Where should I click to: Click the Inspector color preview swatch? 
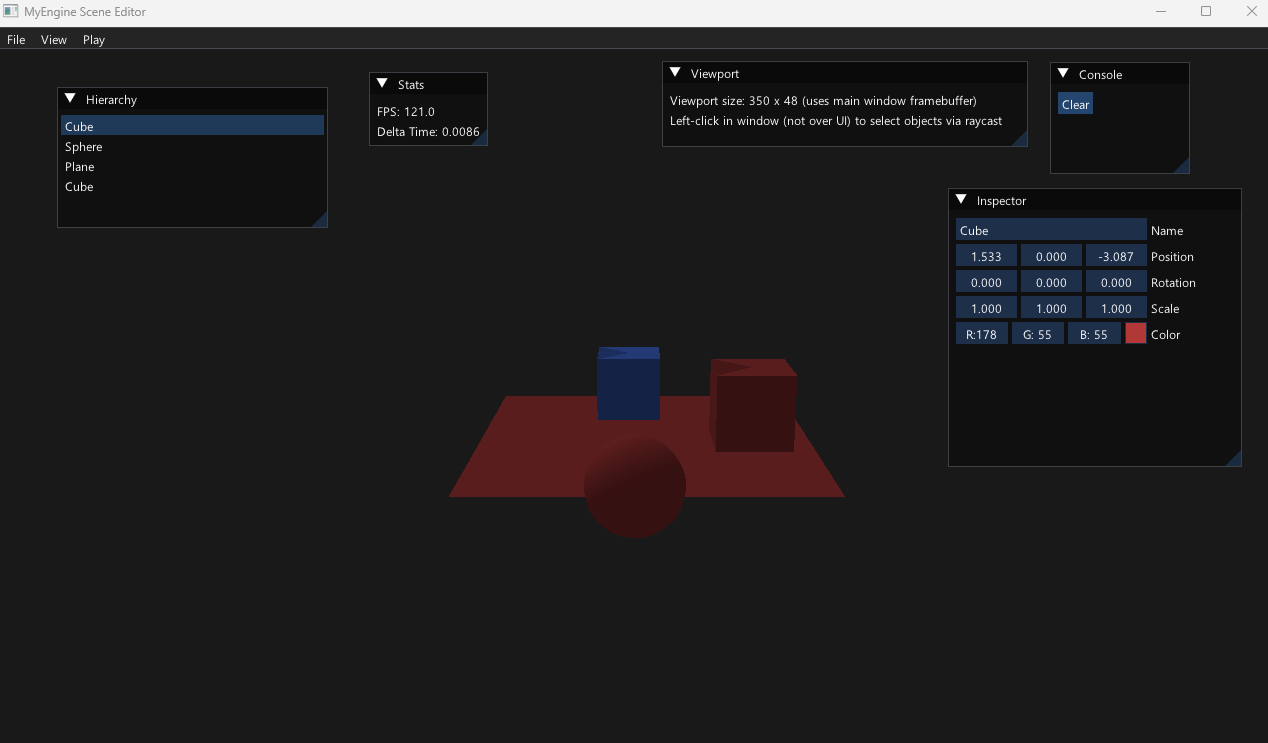pos(1136,334)
